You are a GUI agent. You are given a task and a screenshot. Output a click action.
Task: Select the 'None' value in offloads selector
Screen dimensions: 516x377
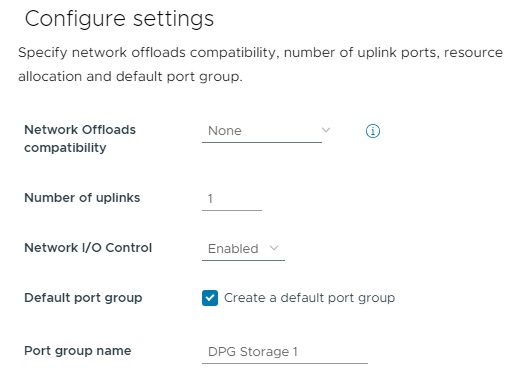tap(225, 131)
